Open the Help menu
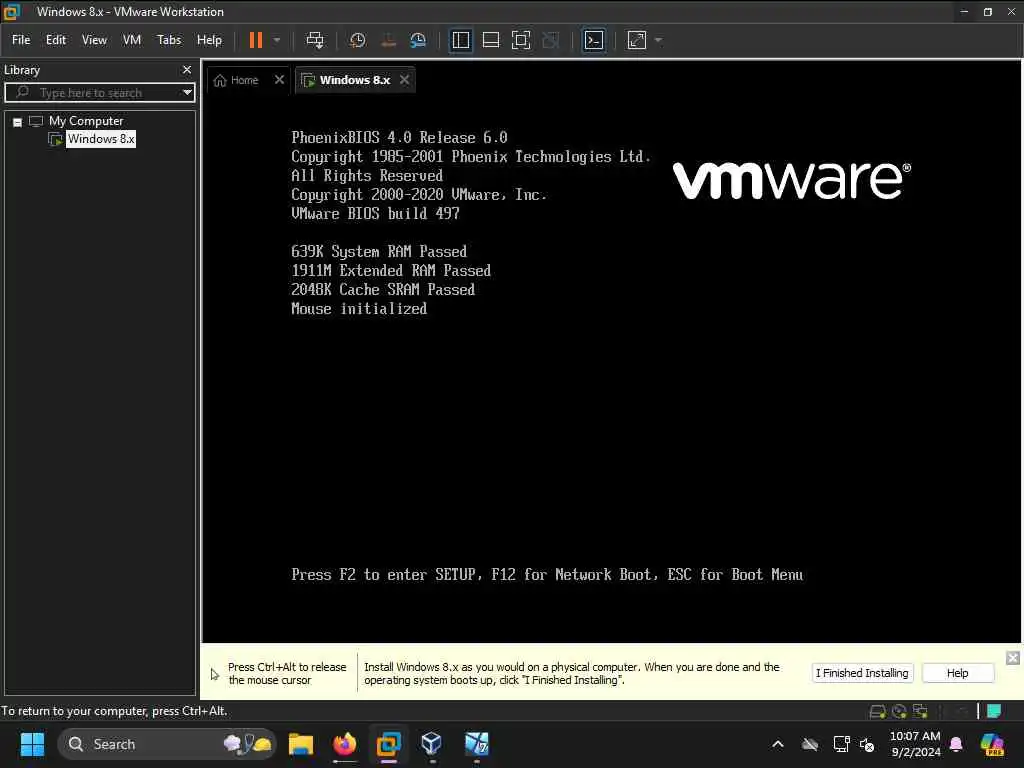The width and height of the screenshot is (1024, 768). click(209, 40)
